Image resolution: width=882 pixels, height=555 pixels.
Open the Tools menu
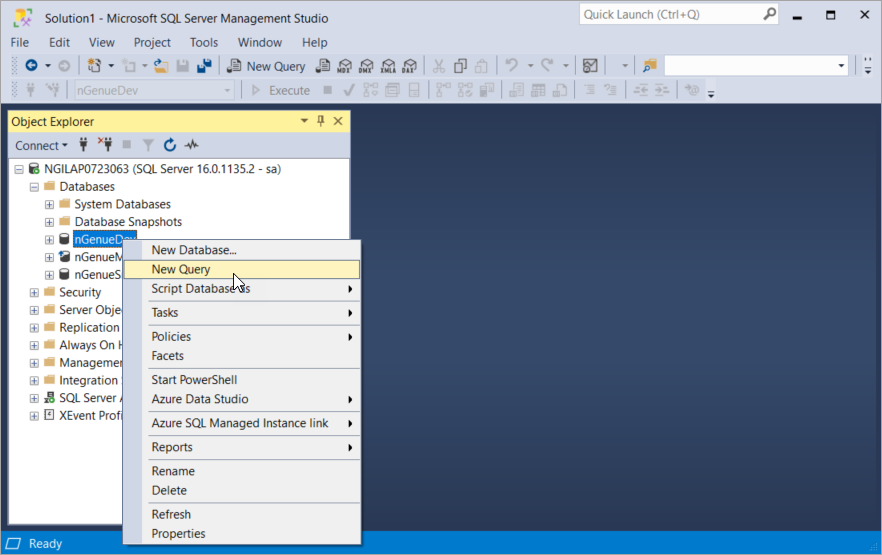pyautogui.click(x=204, y=42)
